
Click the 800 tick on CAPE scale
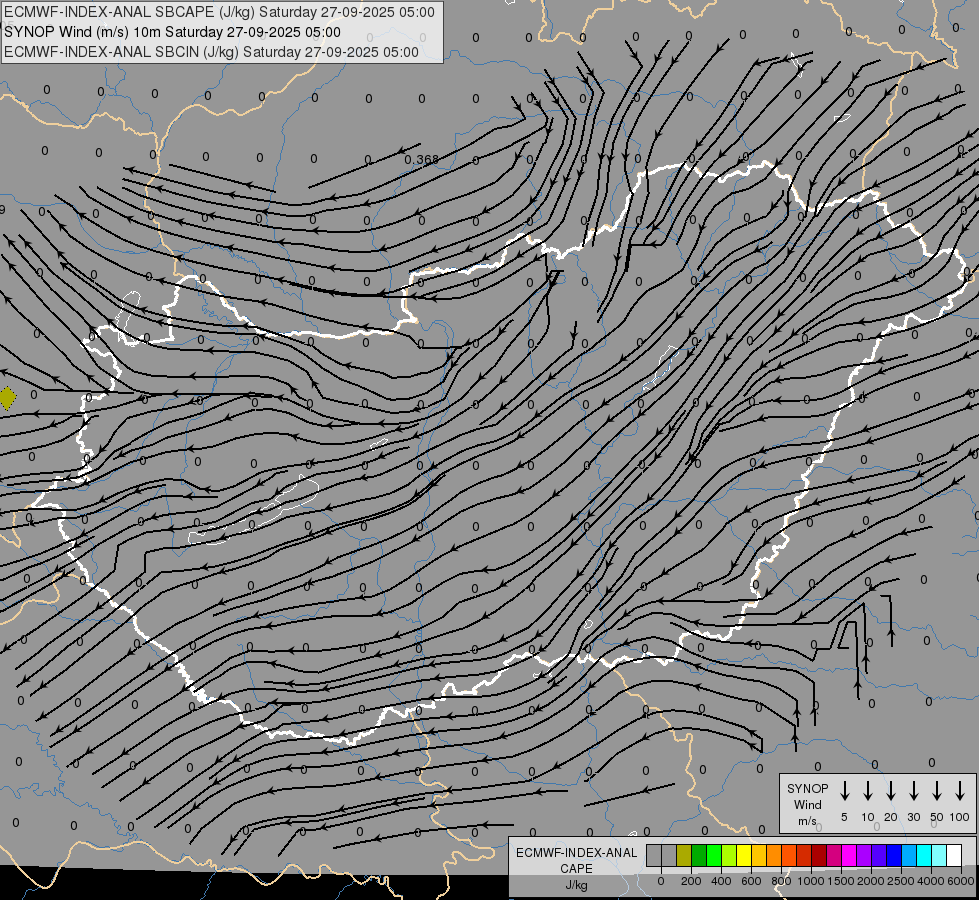781,881
